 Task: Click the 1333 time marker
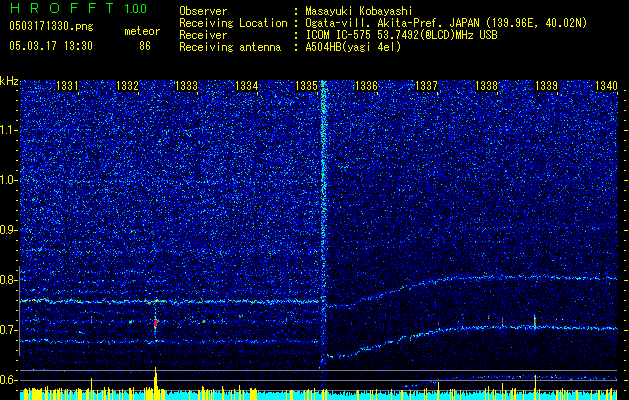point(187,85)
